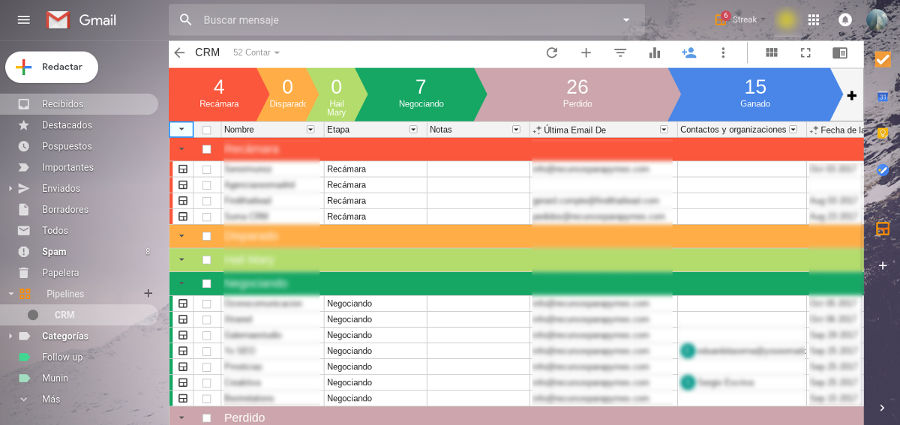Screen dimensions: 900x425
Task: Open the Etapa column dropdown
Action: click(413, 130)
